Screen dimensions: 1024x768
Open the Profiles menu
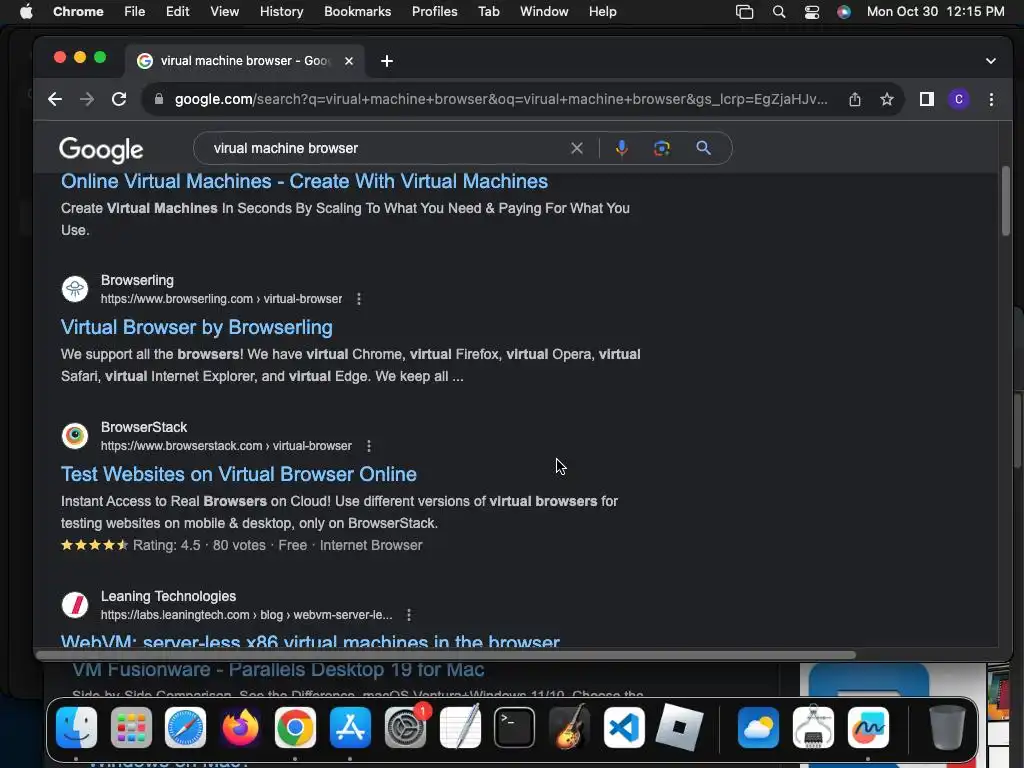[434, 12]
